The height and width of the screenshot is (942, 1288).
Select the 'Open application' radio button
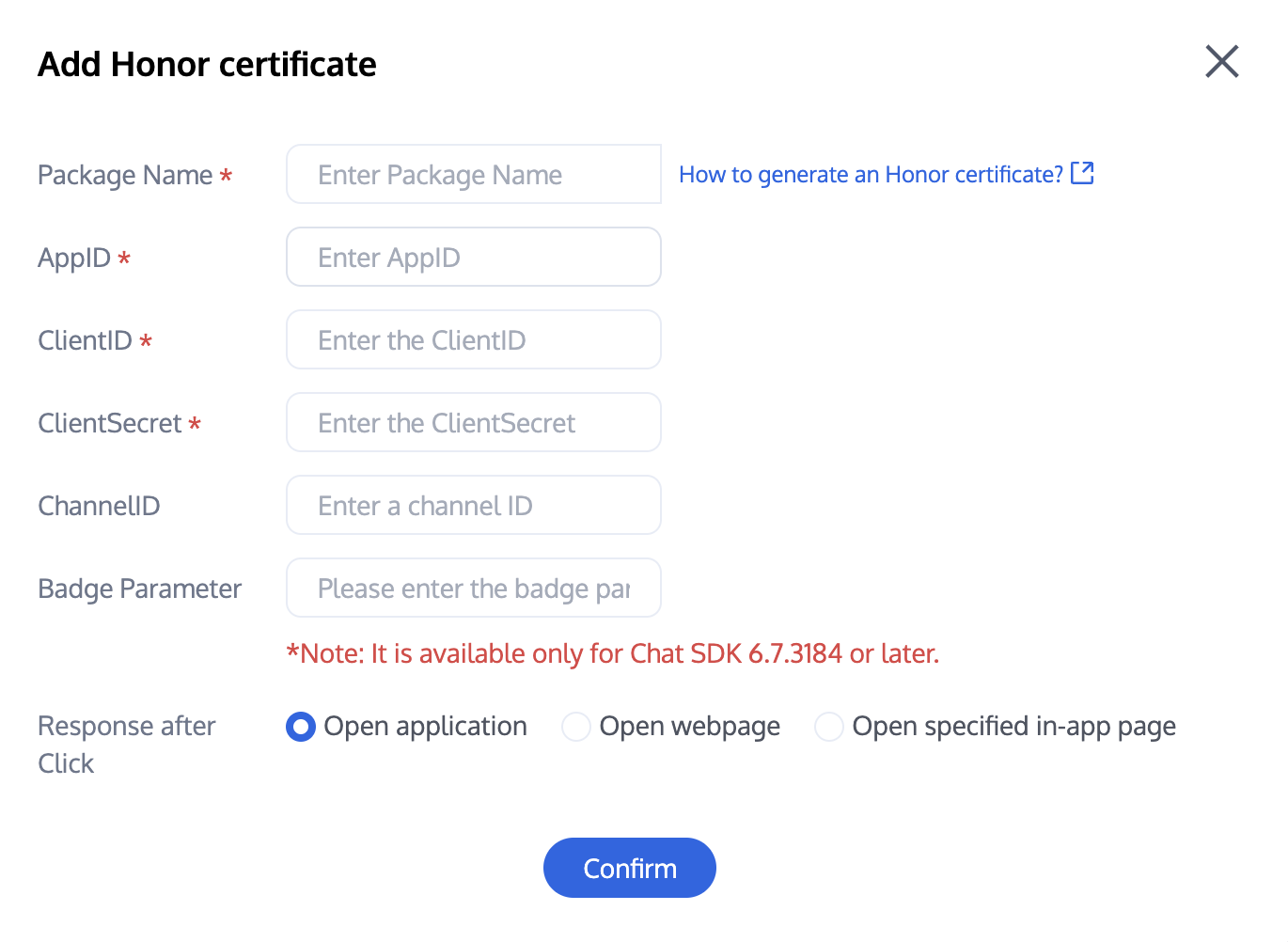point(301,727)
